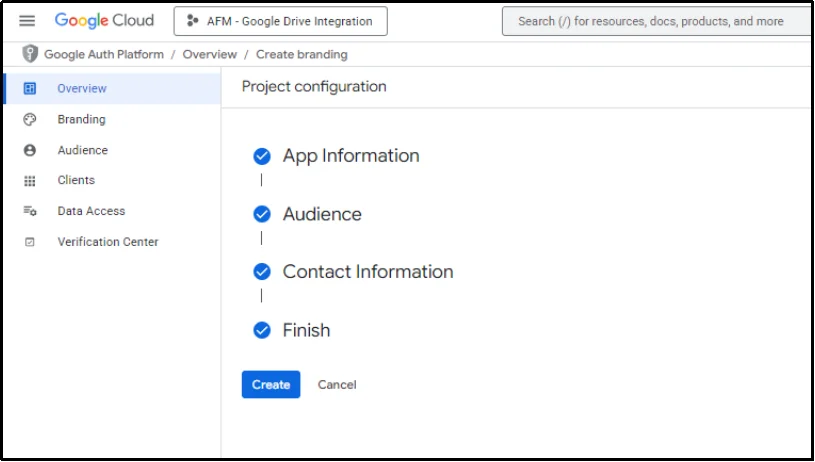This screenshot has height=462, width=815.
Task: Click the Google Cloud logo
Action: point(104,21)
